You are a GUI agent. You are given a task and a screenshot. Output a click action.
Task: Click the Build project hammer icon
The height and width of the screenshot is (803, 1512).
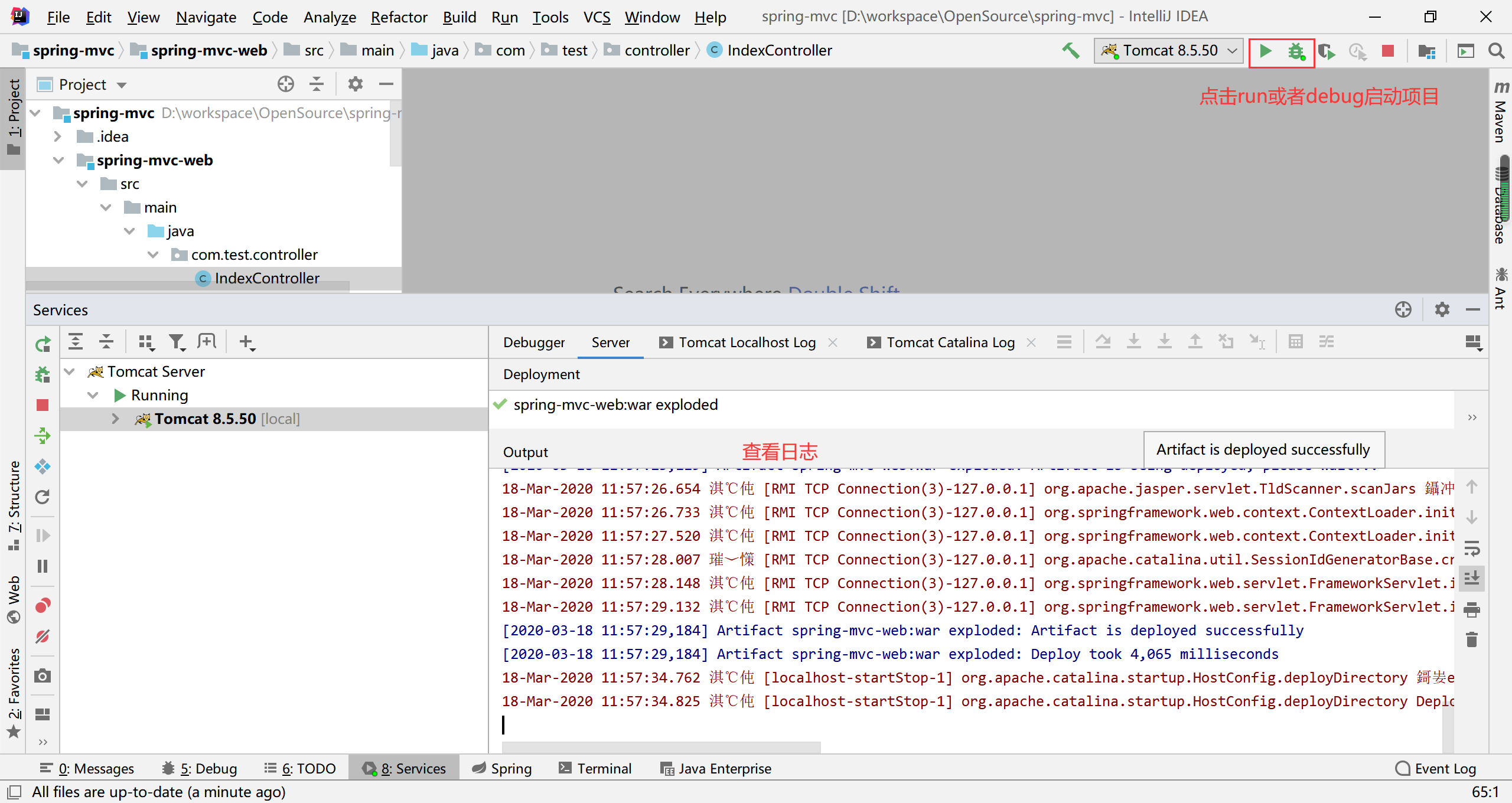[1070, 51]
